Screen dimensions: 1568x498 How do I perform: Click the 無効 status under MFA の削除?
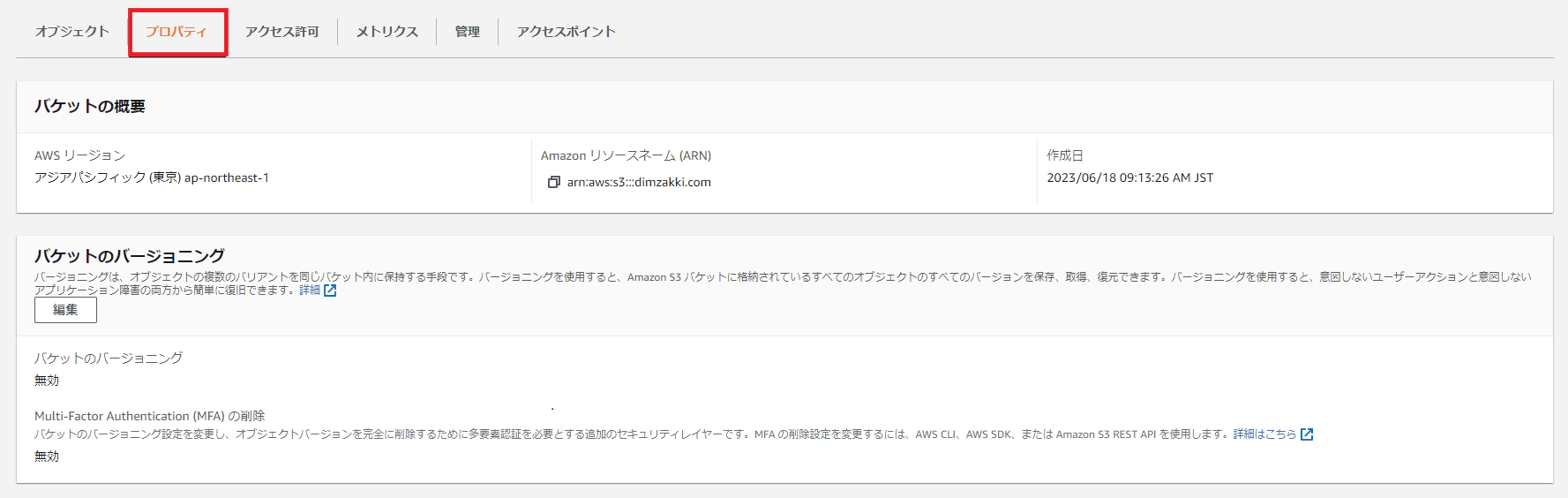click(47, 456)
